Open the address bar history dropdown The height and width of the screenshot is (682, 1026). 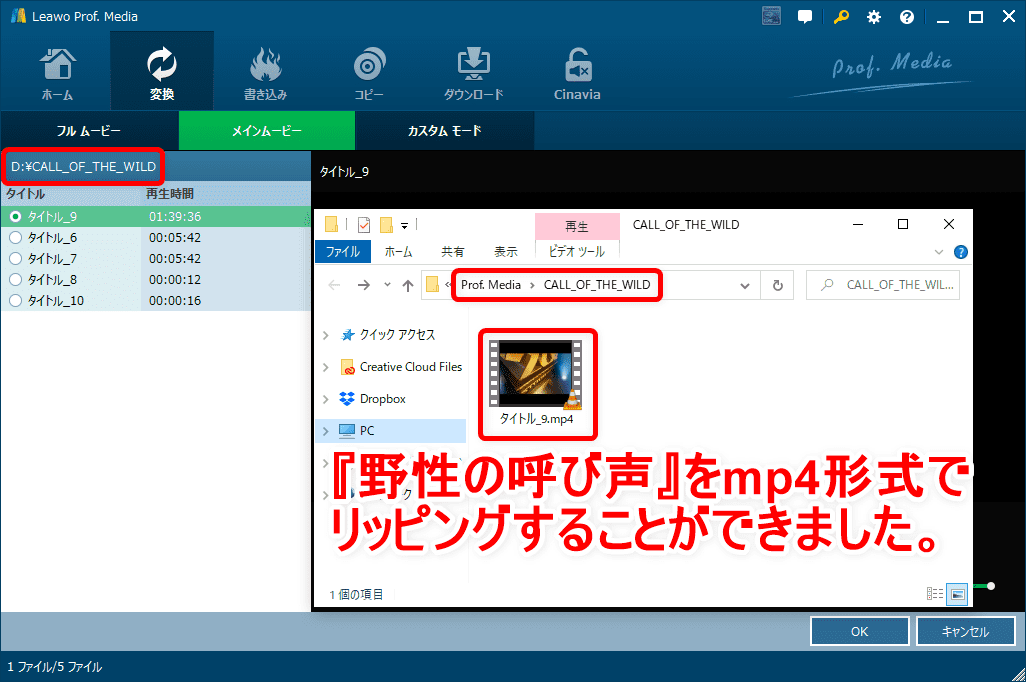(745, 285)
